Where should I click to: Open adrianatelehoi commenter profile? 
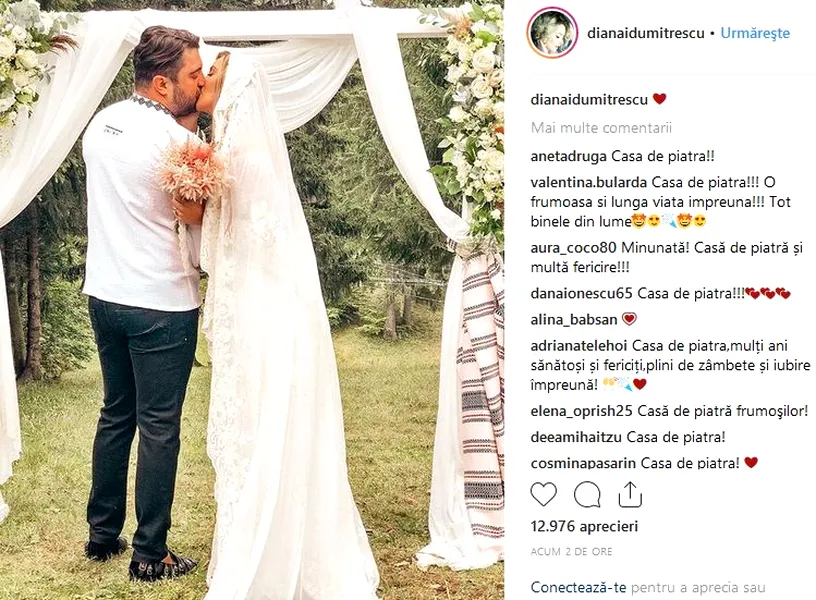(579, 346)
